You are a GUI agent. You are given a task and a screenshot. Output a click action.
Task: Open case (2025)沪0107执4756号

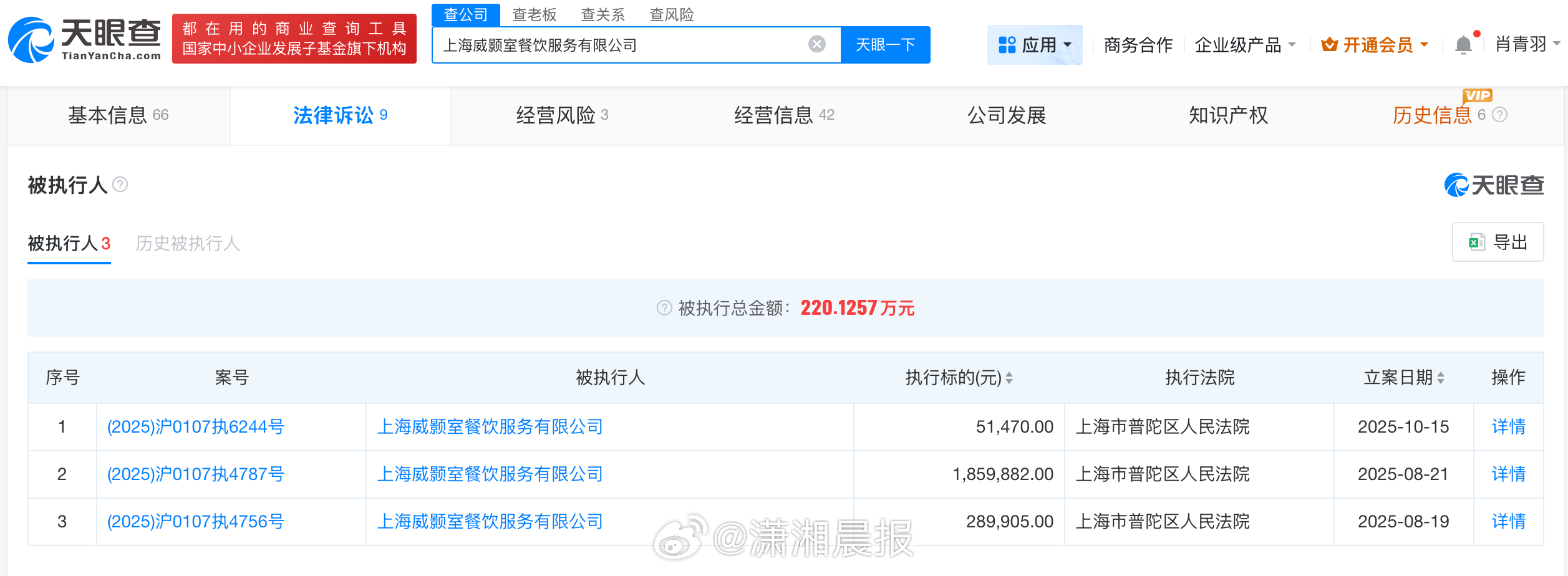pos(196,522)
